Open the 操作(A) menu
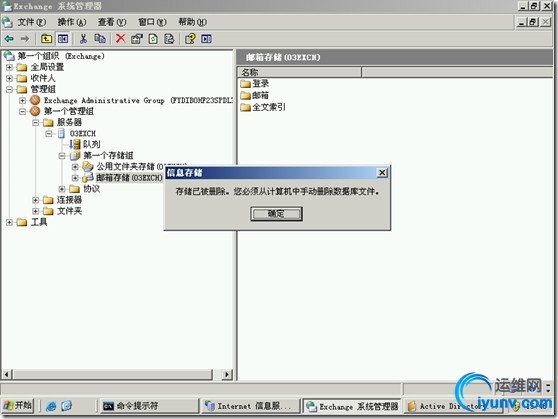Image resolution: width=558 pixels, height=419 pixels. pos(72,22)
